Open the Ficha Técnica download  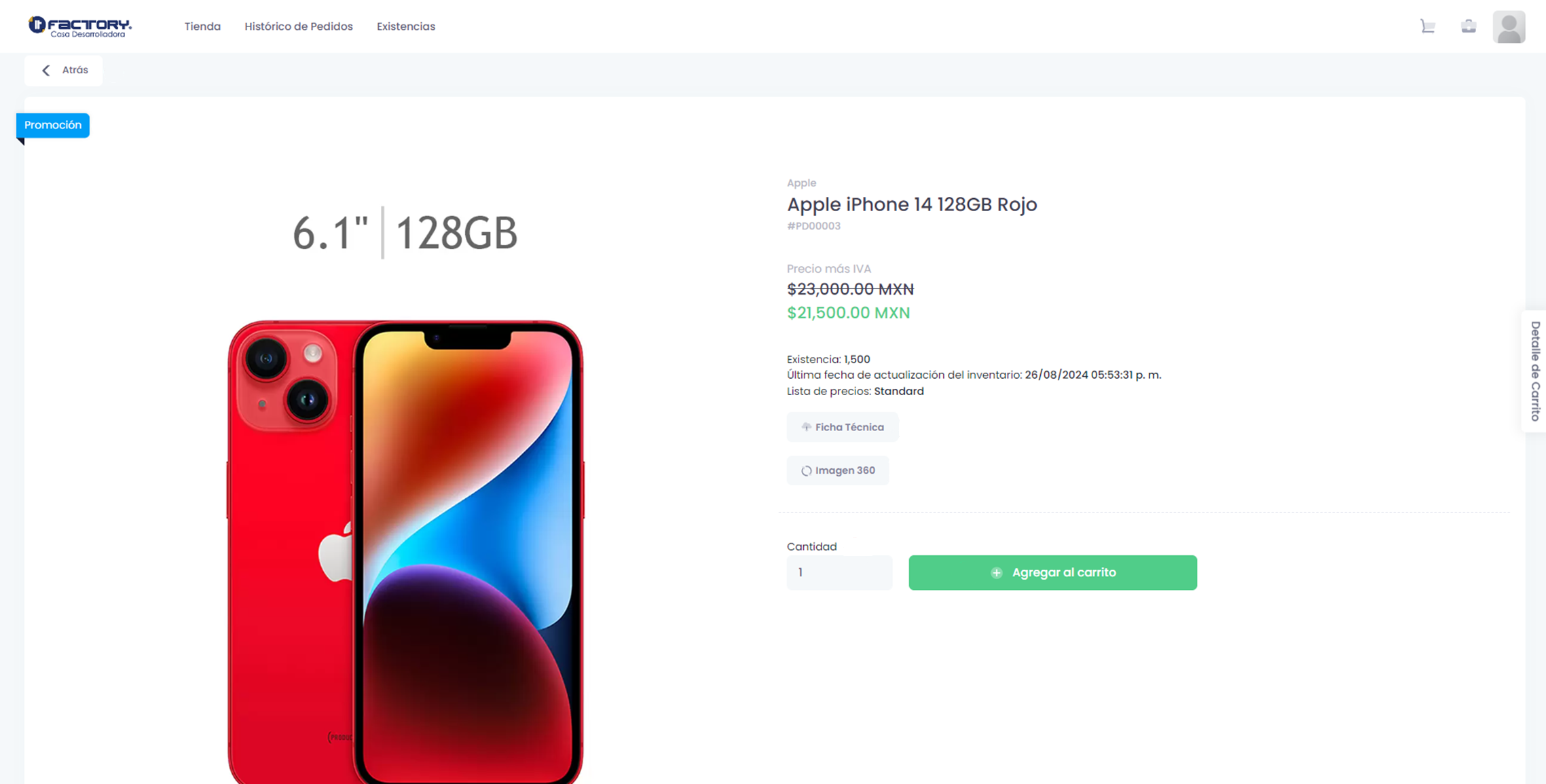tap(842, 427)
